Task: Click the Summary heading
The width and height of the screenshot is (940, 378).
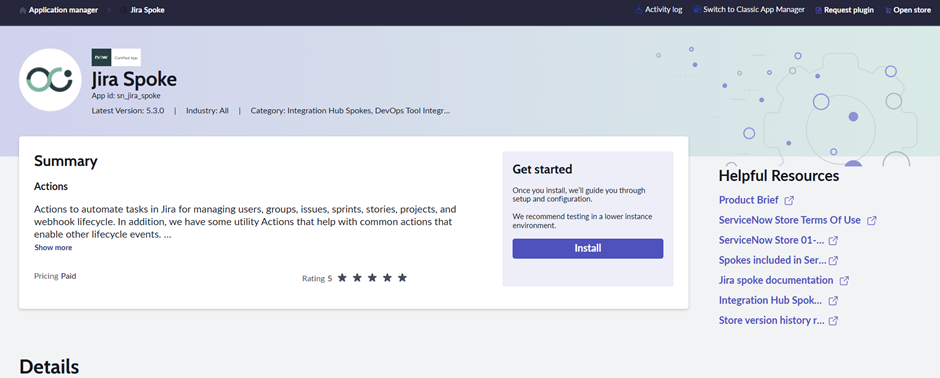Action: click(66, 161)
